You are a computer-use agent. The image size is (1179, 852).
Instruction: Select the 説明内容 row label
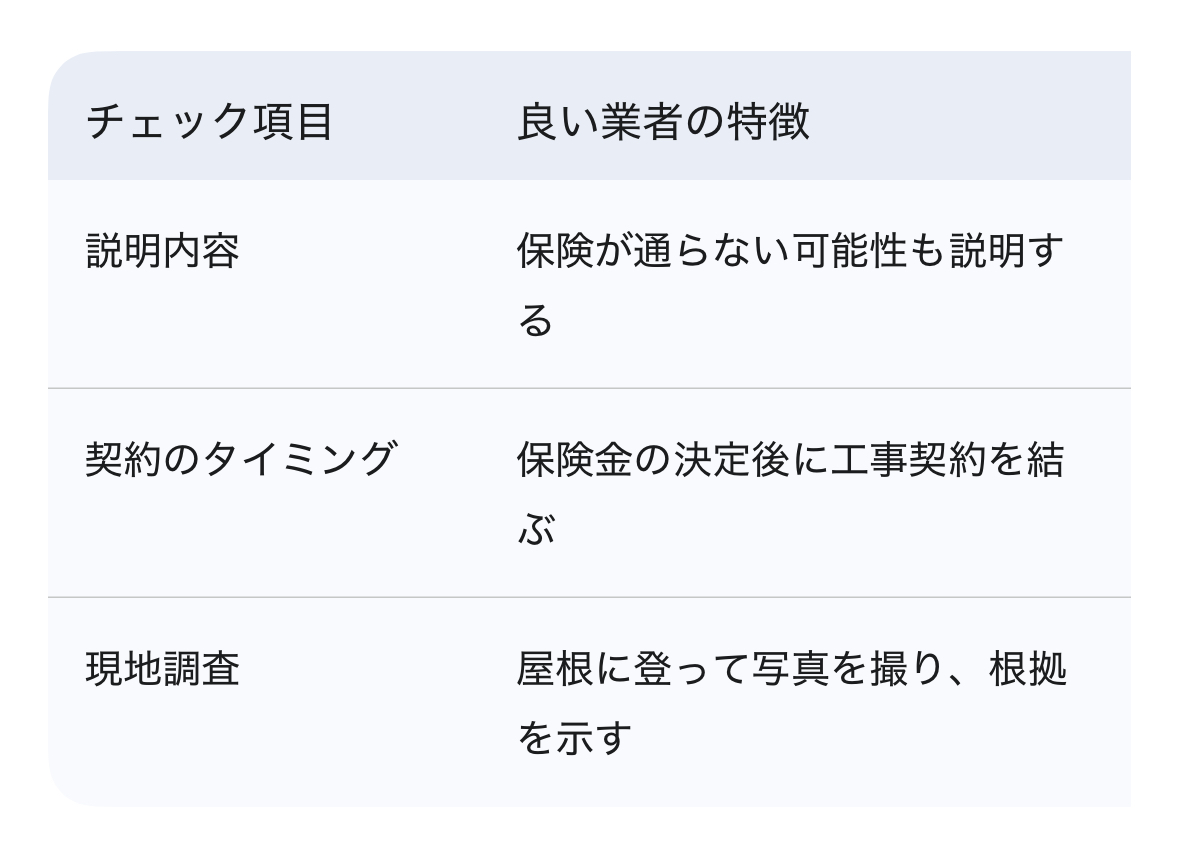[163, 251]
